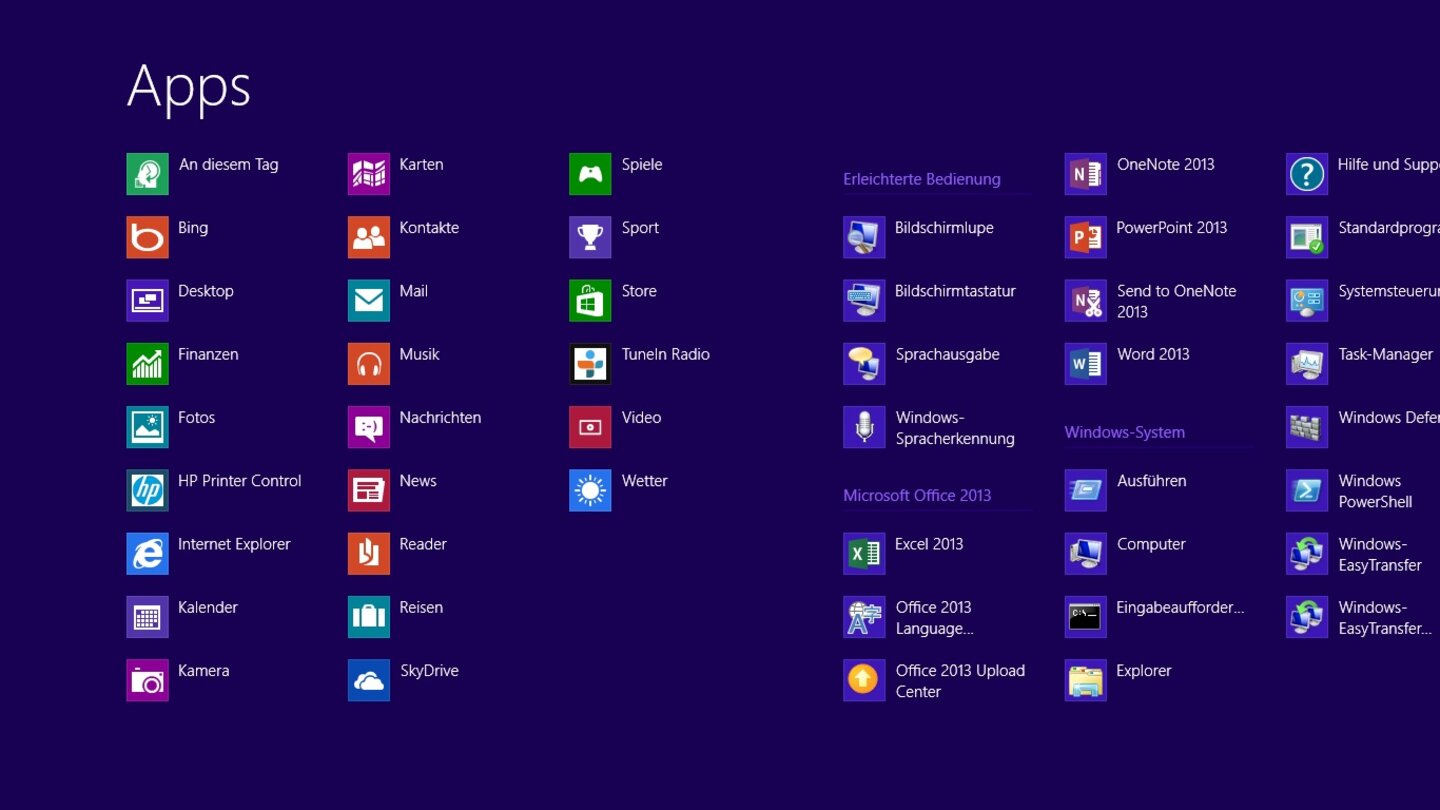The width and height of the screenshot is (1440, 810).
Task: Start Windows-Spracherkennung microphone icon
Action: (x=864, y=427)
